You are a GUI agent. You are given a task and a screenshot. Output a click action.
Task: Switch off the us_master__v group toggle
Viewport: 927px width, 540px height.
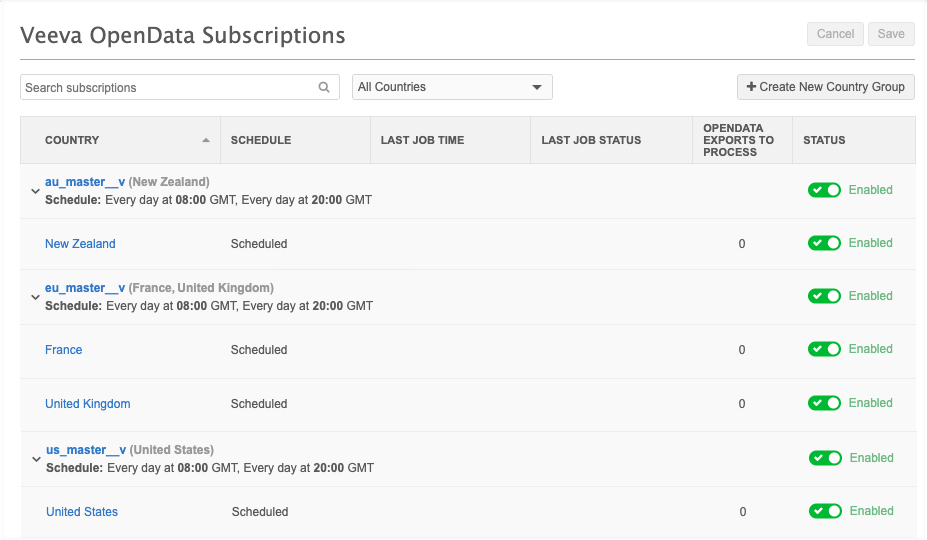(825, 458)
